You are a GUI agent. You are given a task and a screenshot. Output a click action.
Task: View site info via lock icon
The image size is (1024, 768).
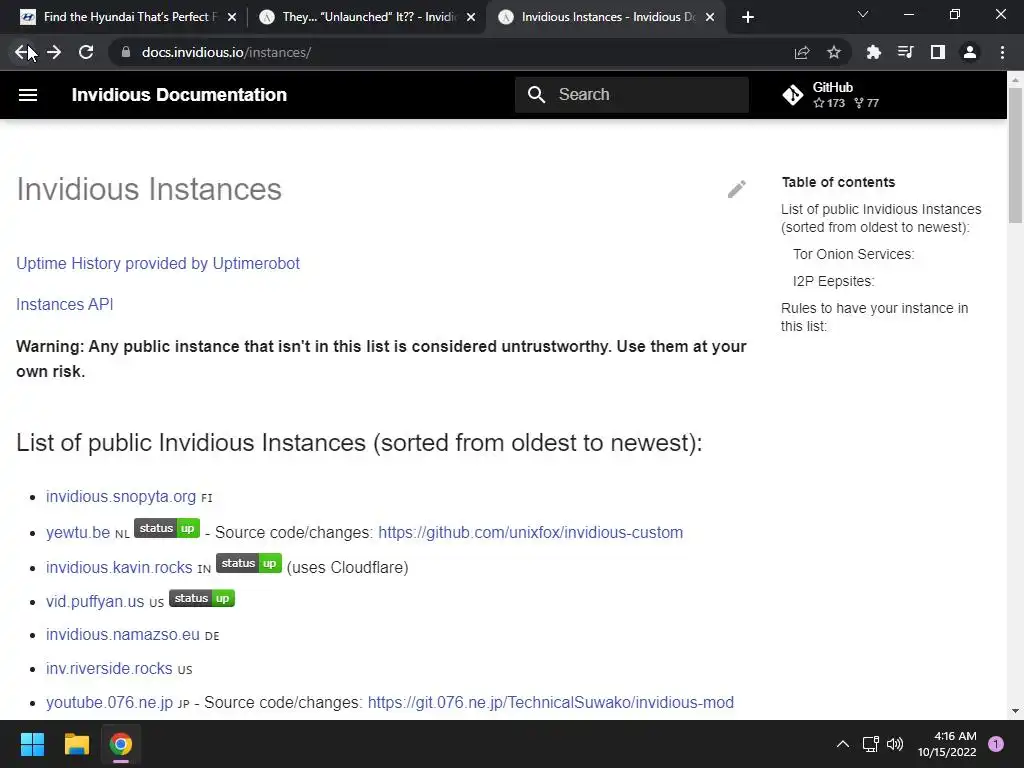[126, 52]
